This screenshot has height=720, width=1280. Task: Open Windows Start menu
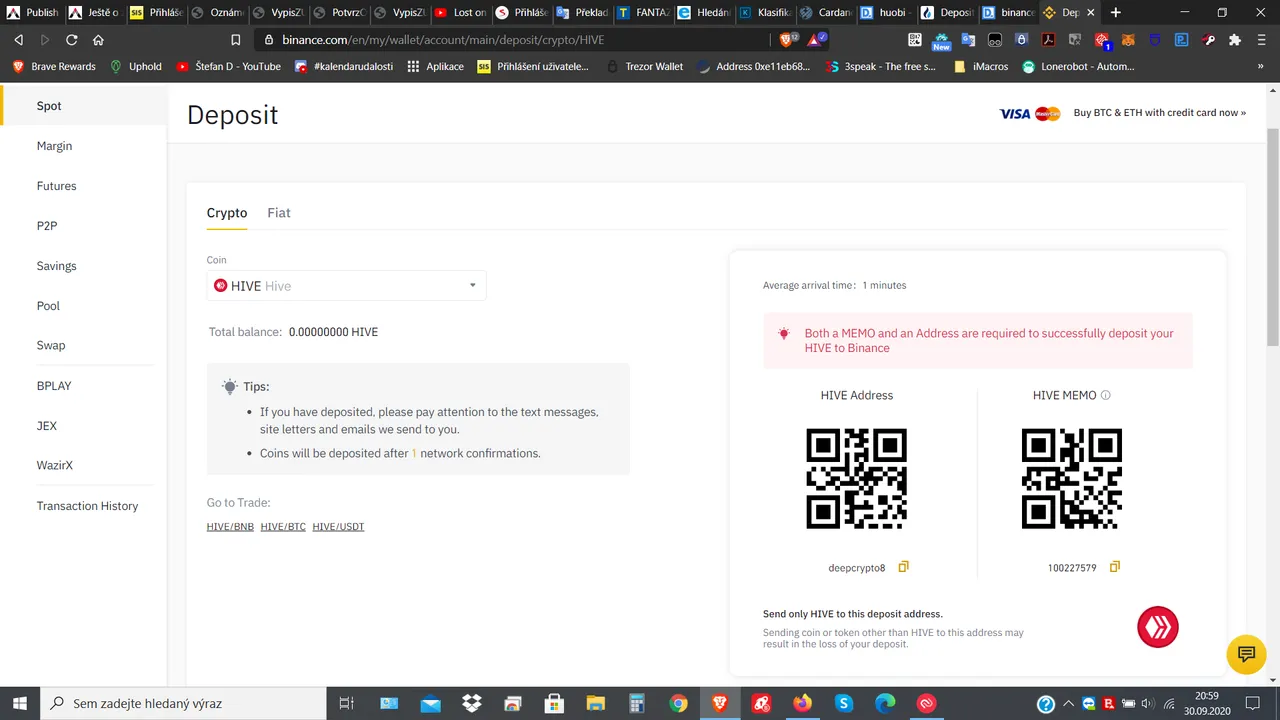tap(20, 703)
